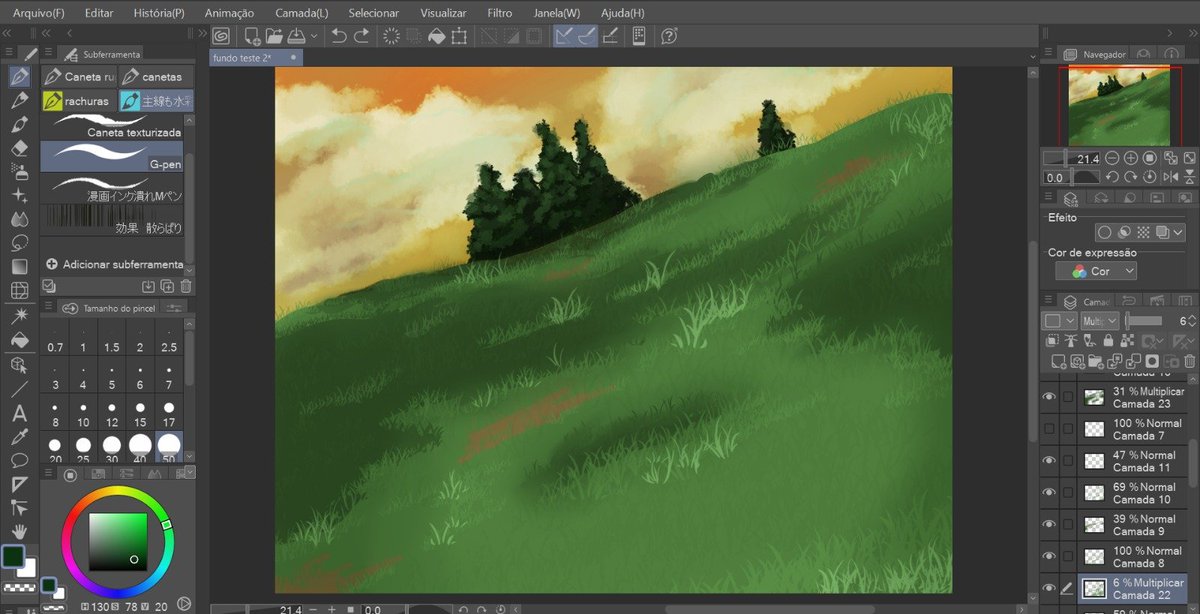The image size is (1200, 614).
Task: Select brush size 2.5
Action: pyautogui.click(x=169, y=338)
